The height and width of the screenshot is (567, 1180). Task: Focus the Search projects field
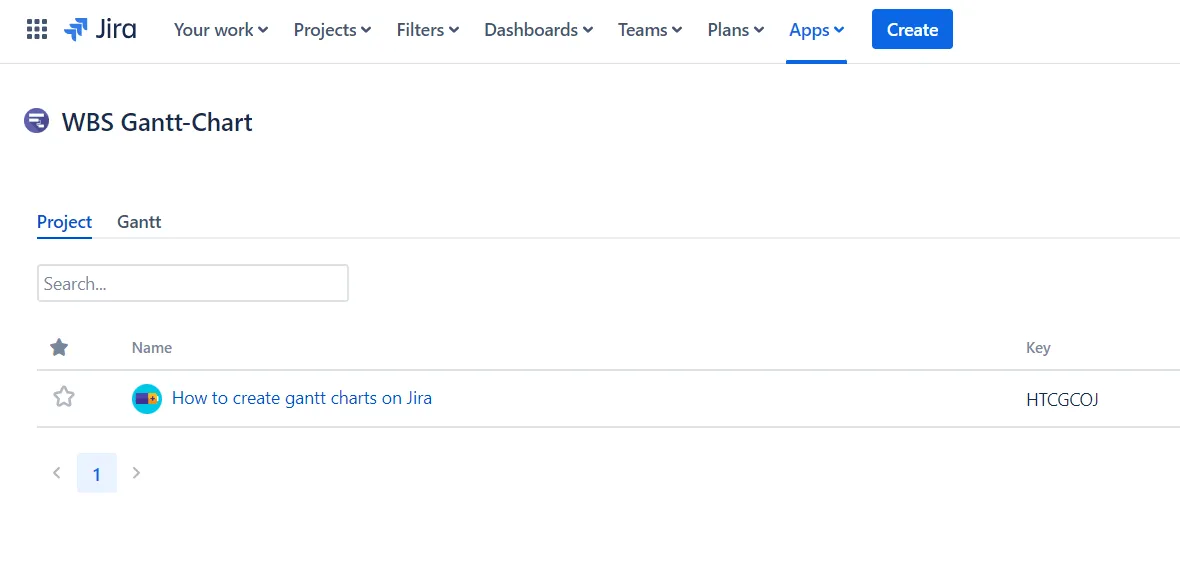pyautogui.click(x=193, y=283)
